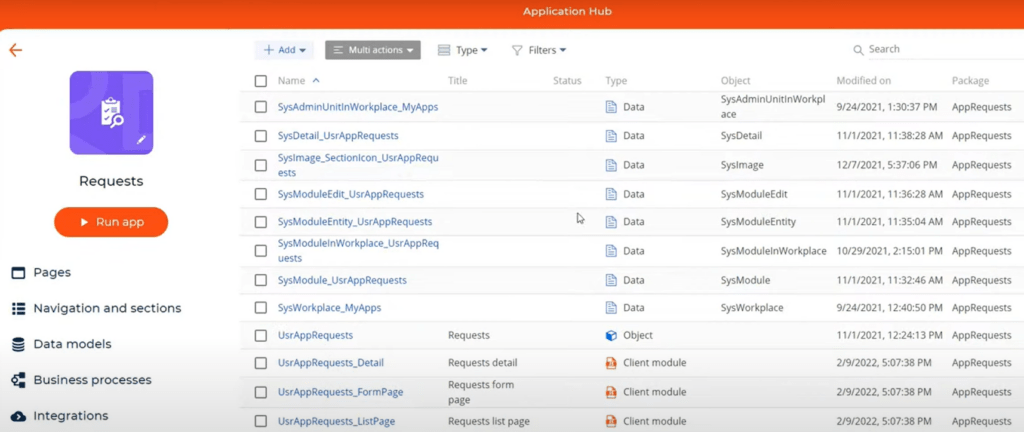Check the SysDetail_UsrAppRequests row checkbox
Screen dimensions: 1024x432
(261, 136)
